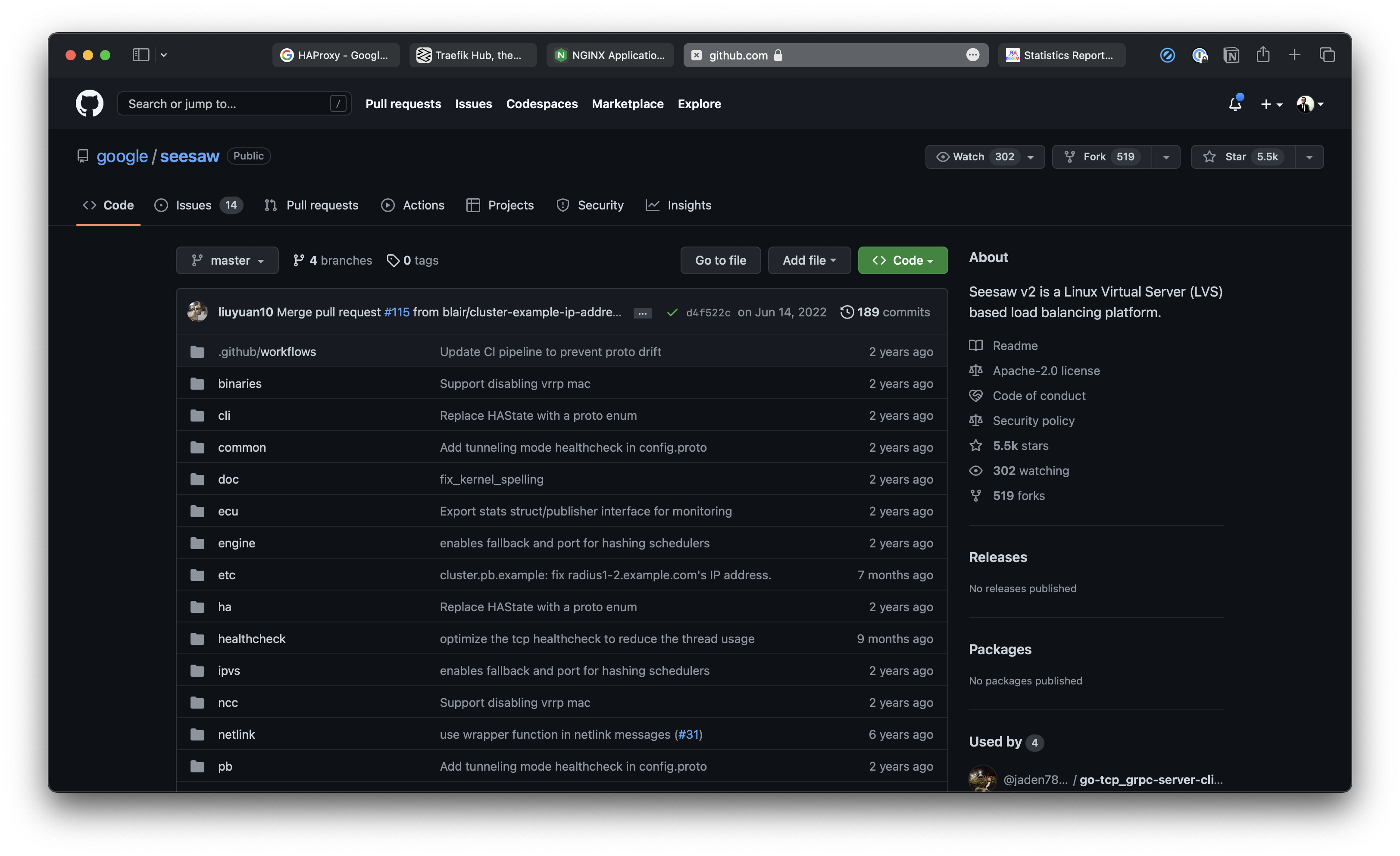View the 4 branches link
Screen dimensions: 1400x856
coord(332,260)
